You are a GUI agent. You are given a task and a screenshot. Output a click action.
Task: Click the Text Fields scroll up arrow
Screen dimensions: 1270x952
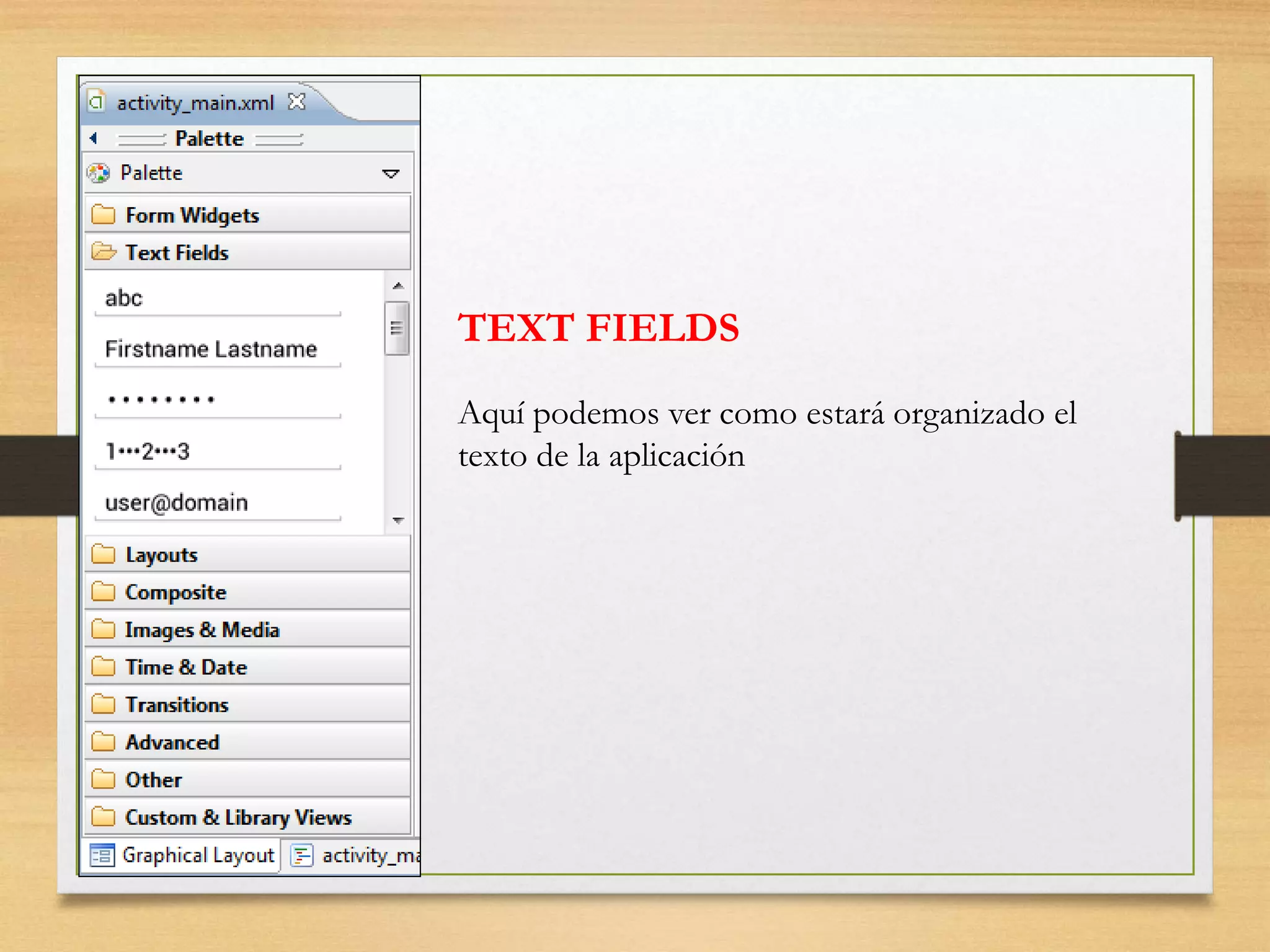click(x=398, y=286)
